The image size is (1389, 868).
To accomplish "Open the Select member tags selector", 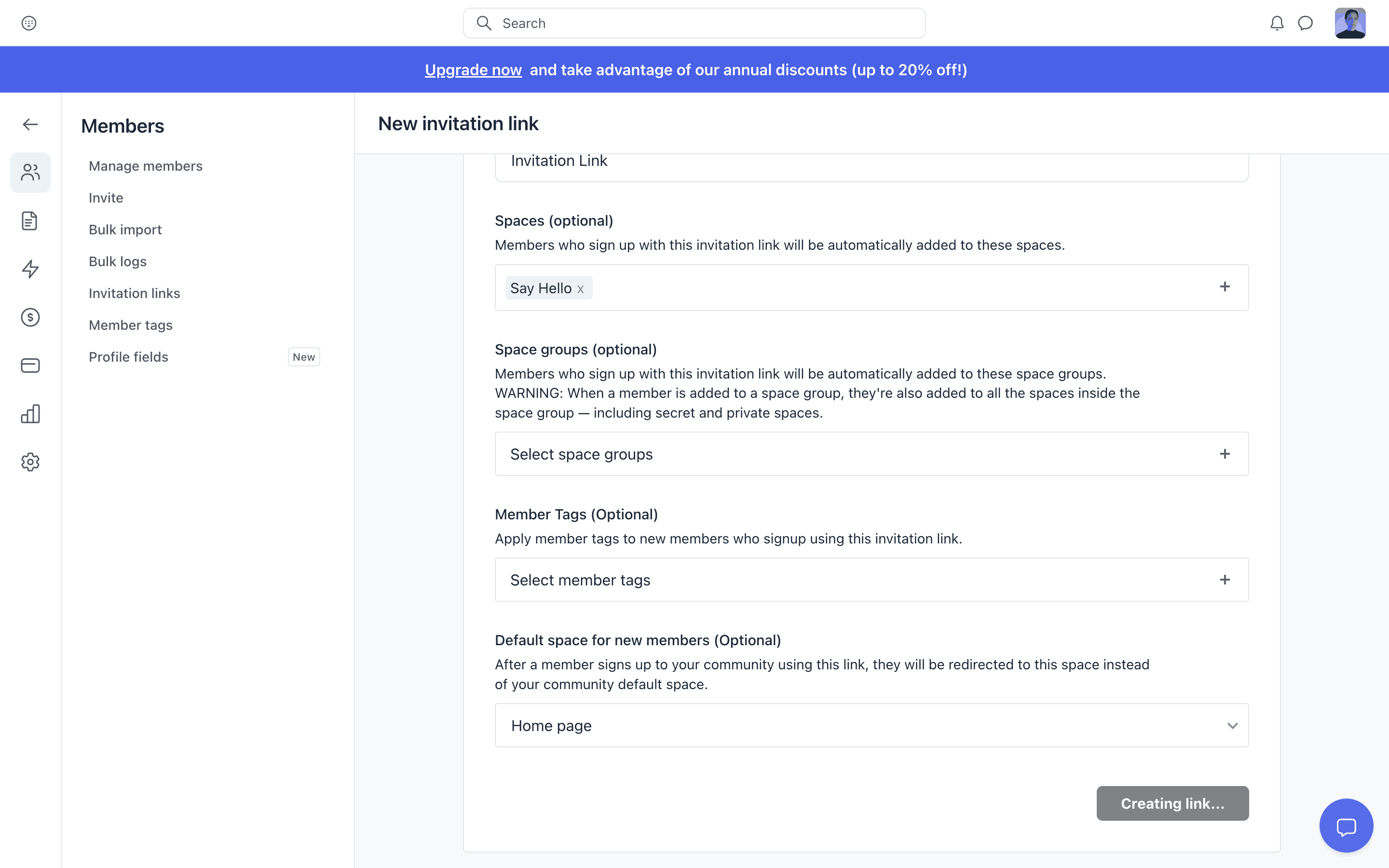I will (x=872, y=579).
